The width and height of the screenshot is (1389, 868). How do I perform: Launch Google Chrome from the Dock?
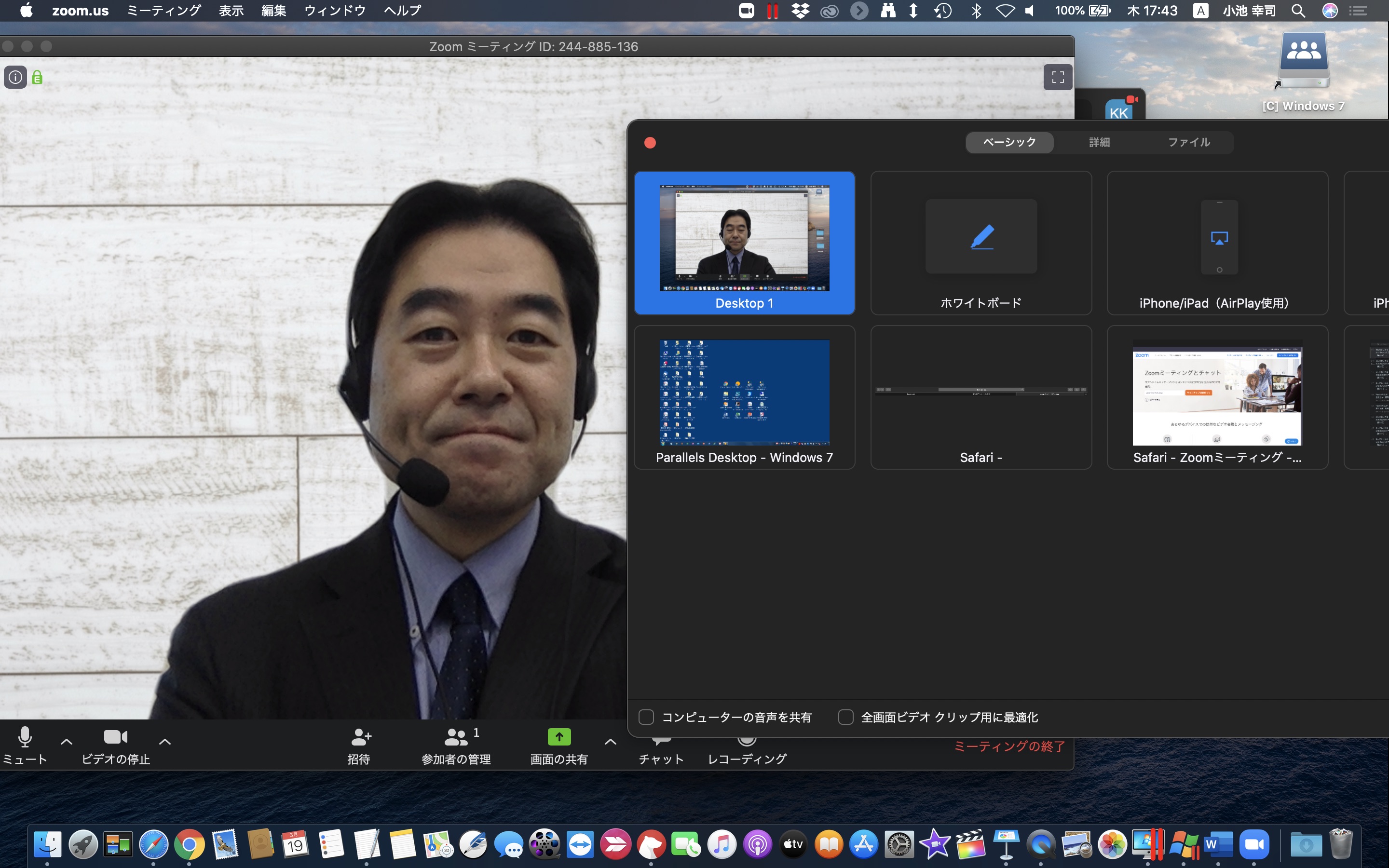click(190, 844)
